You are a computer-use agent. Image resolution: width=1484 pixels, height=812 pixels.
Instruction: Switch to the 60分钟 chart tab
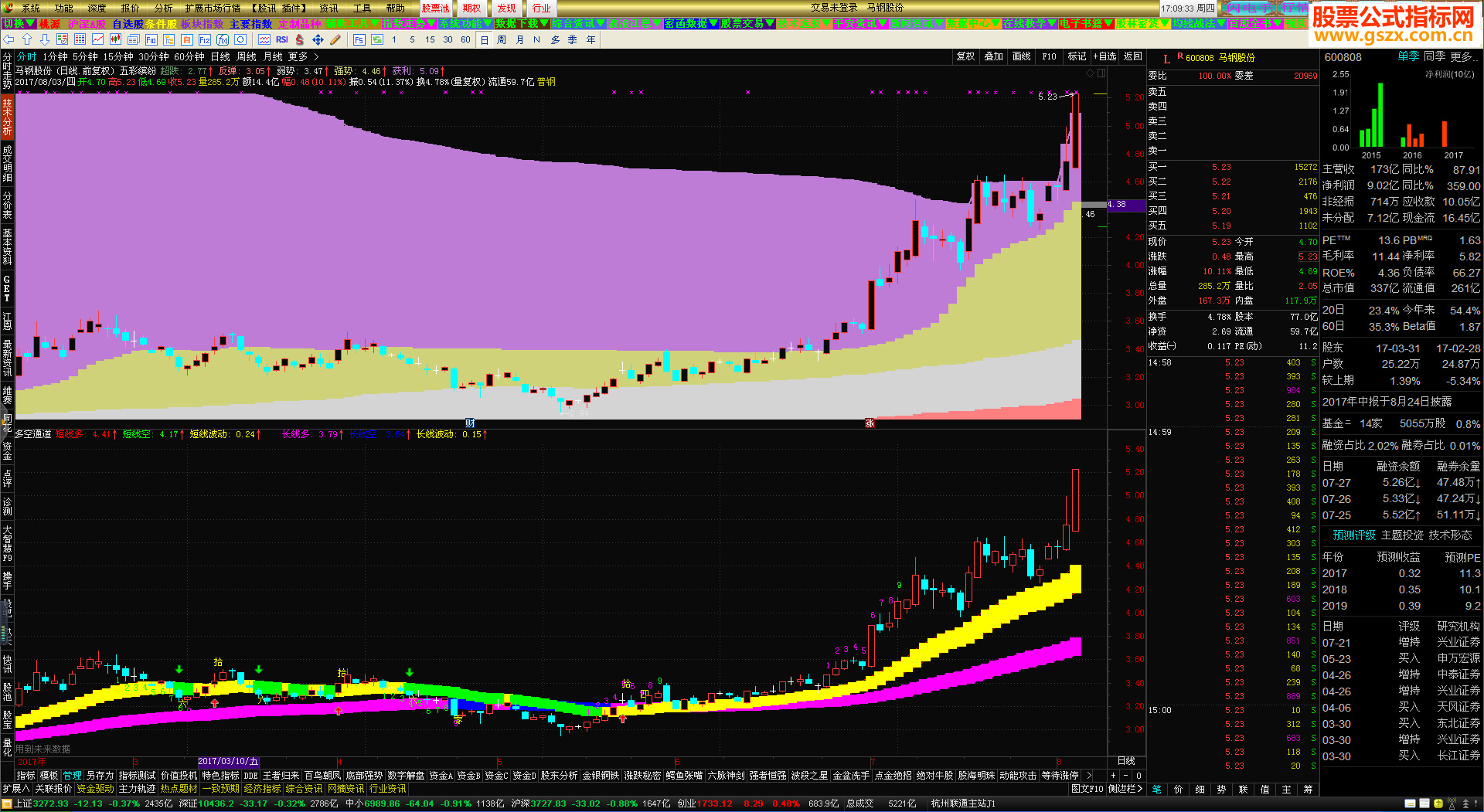coord(189,57)
